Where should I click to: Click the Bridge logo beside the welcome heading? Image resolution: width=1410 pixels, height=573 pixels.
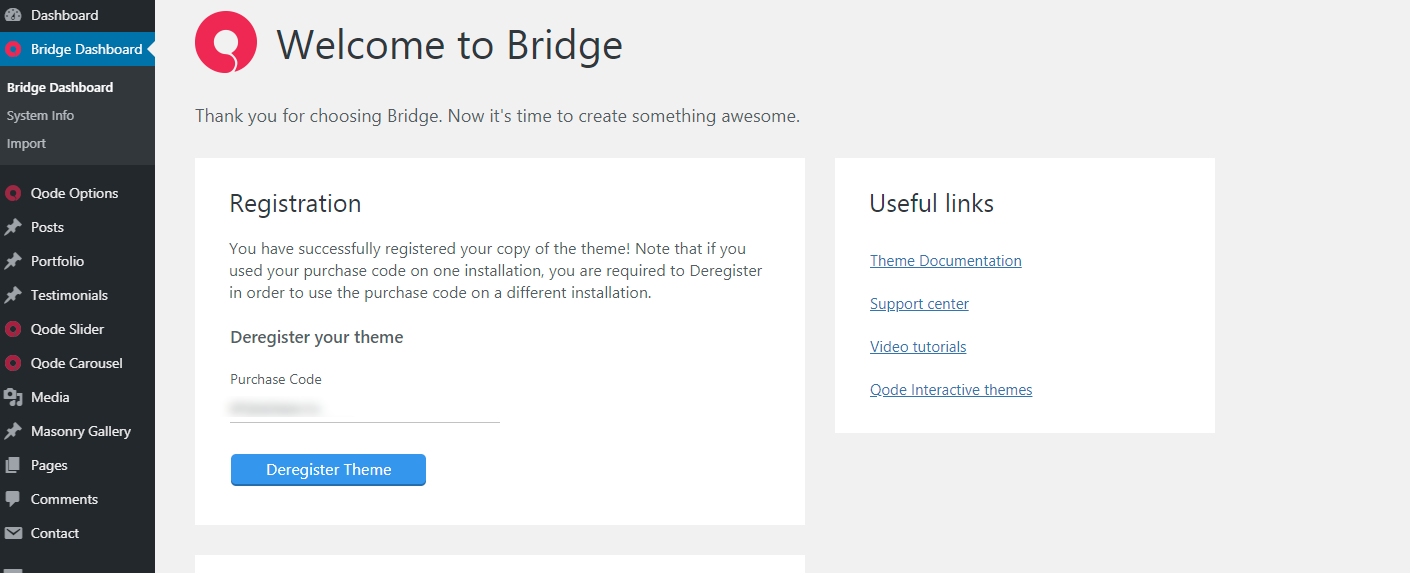[226, 43]
